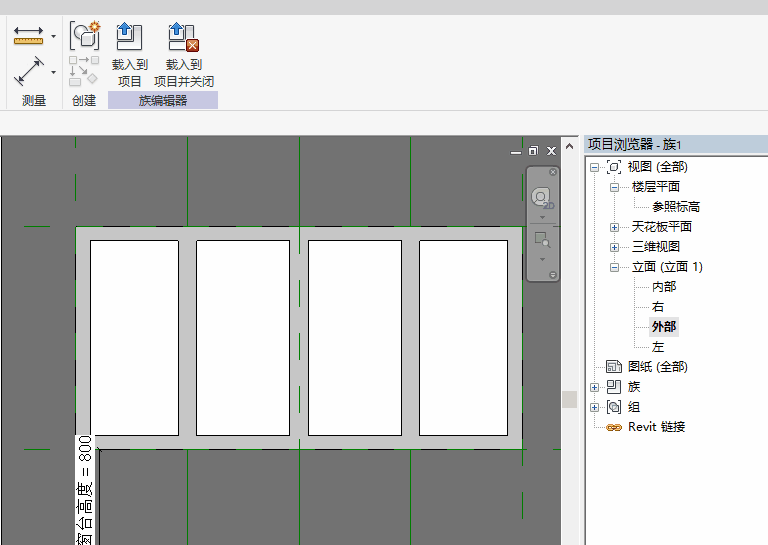
Task: Select 天花板平面 in project browser
Action: coord(662,227)
